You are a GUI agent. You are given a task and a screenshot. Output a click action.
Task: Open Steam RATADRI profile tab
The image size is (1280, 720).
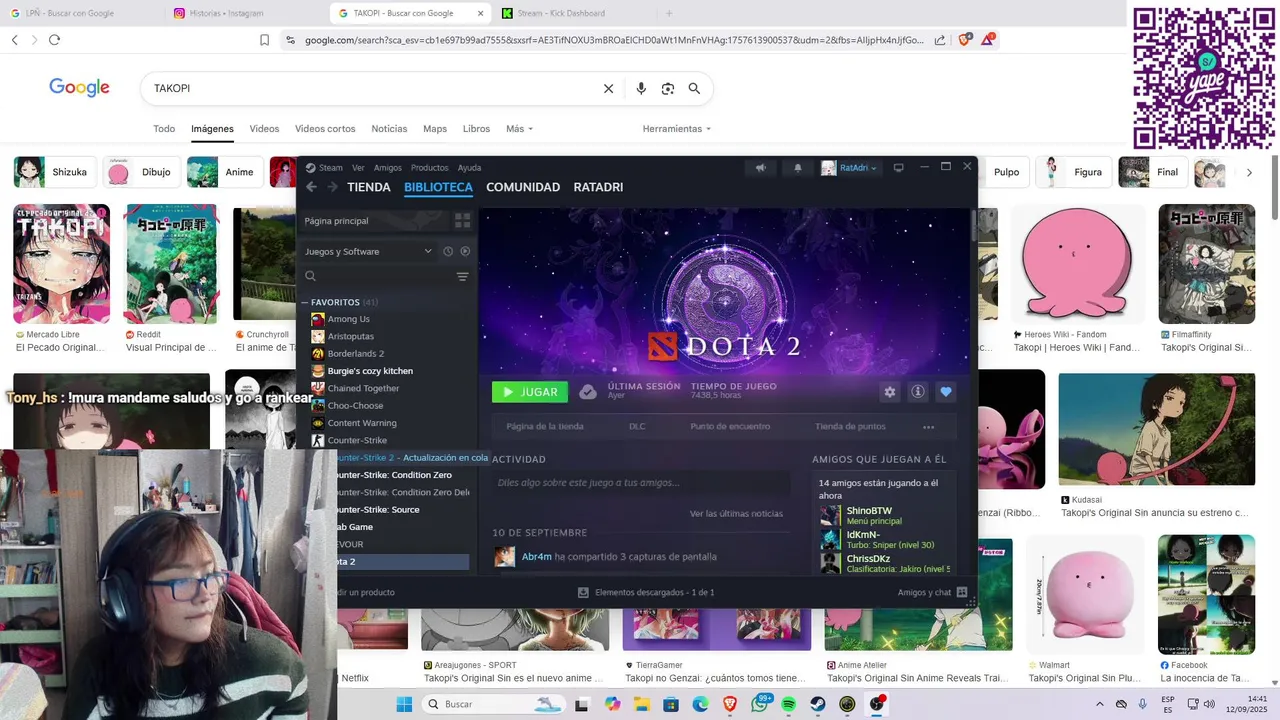pyautogui.click(x=598, y=187)
